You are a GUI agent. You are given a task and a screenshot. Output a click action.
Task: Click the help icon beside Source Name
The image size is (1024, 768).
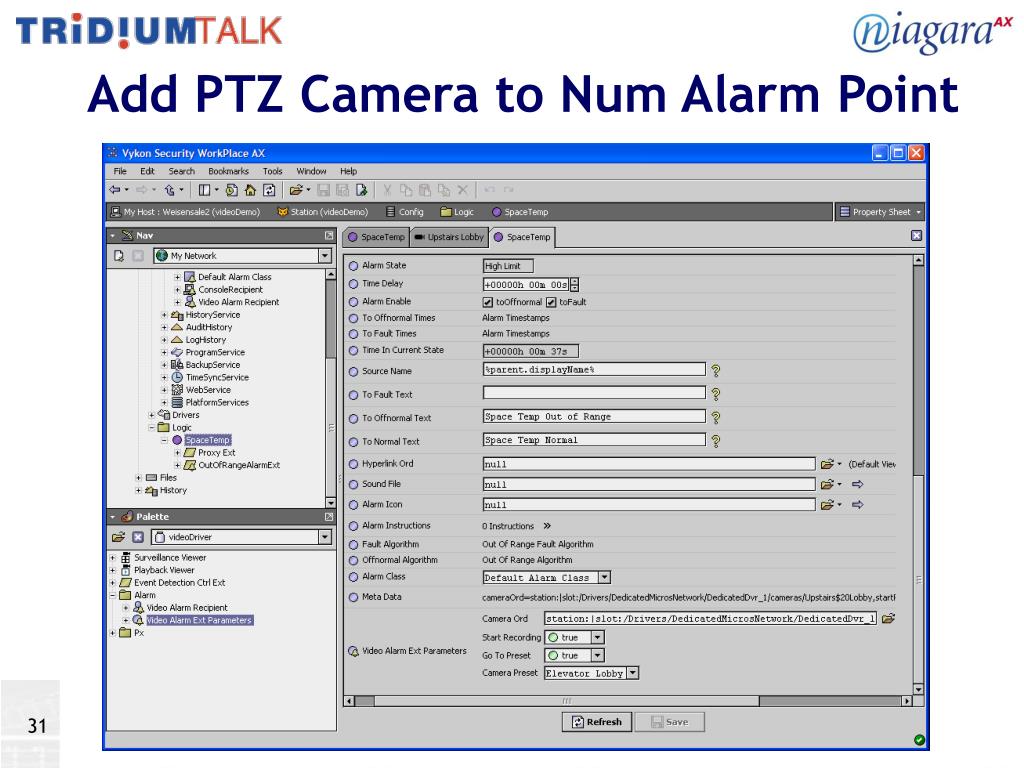point(716,371)
